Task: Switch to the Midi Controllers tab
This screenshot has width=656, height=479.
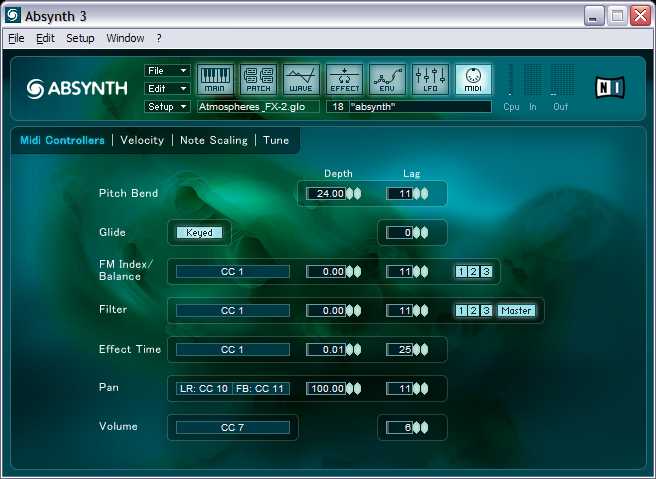Action: (x=62, y=140)
